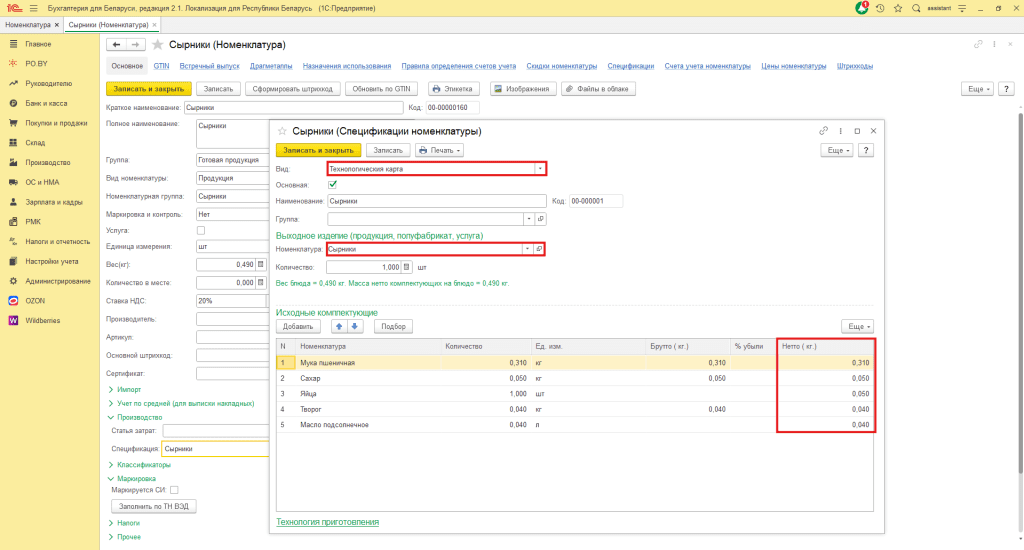Open the history clock icon in title bar
1024x550 pixels.
[x=880, y=8]
